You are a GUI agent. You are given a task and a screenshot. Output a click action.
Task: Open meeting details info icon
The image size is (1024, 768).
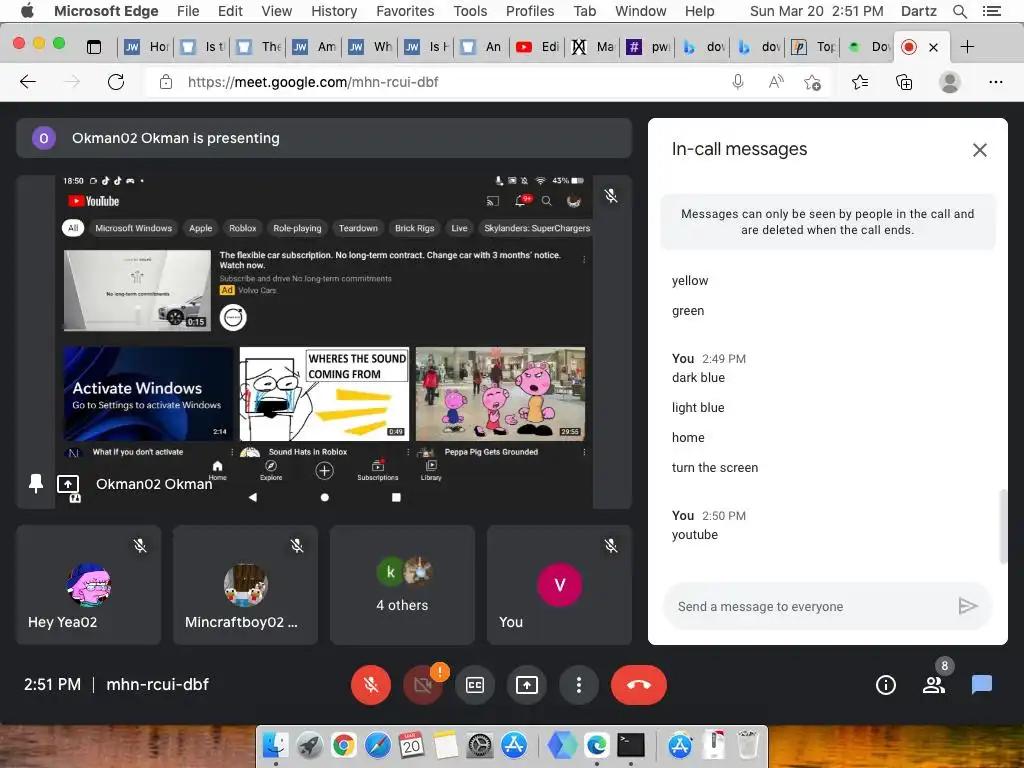(886, 684)
